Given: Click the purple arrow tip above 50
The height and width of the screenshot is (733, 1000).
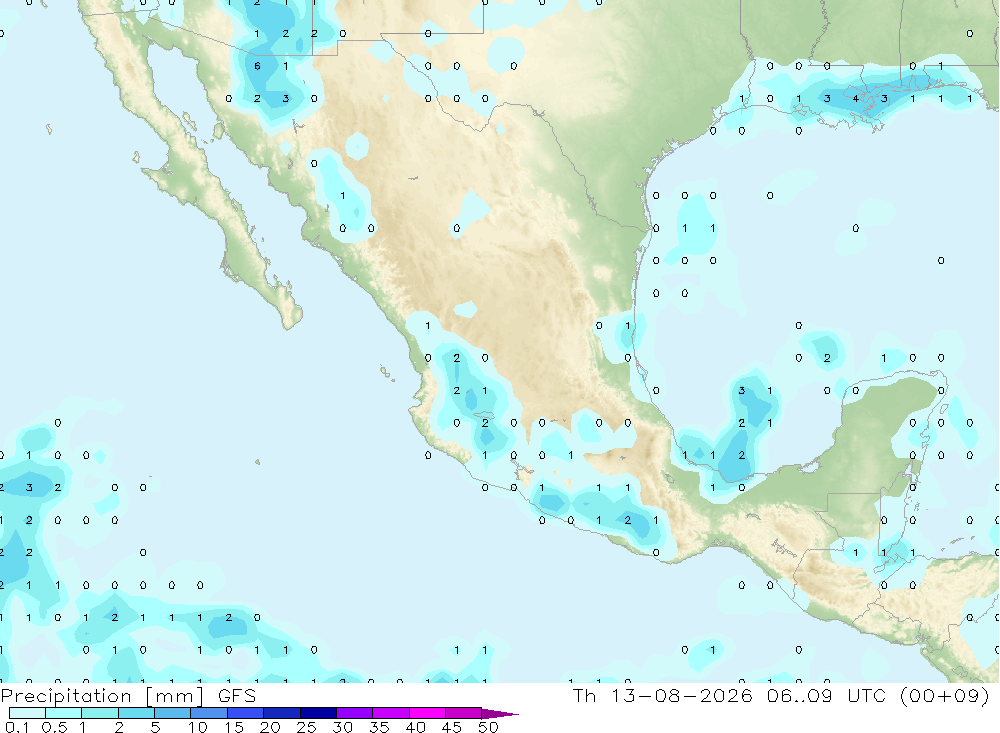Looking at the screenshot, I should click(500, 714).
